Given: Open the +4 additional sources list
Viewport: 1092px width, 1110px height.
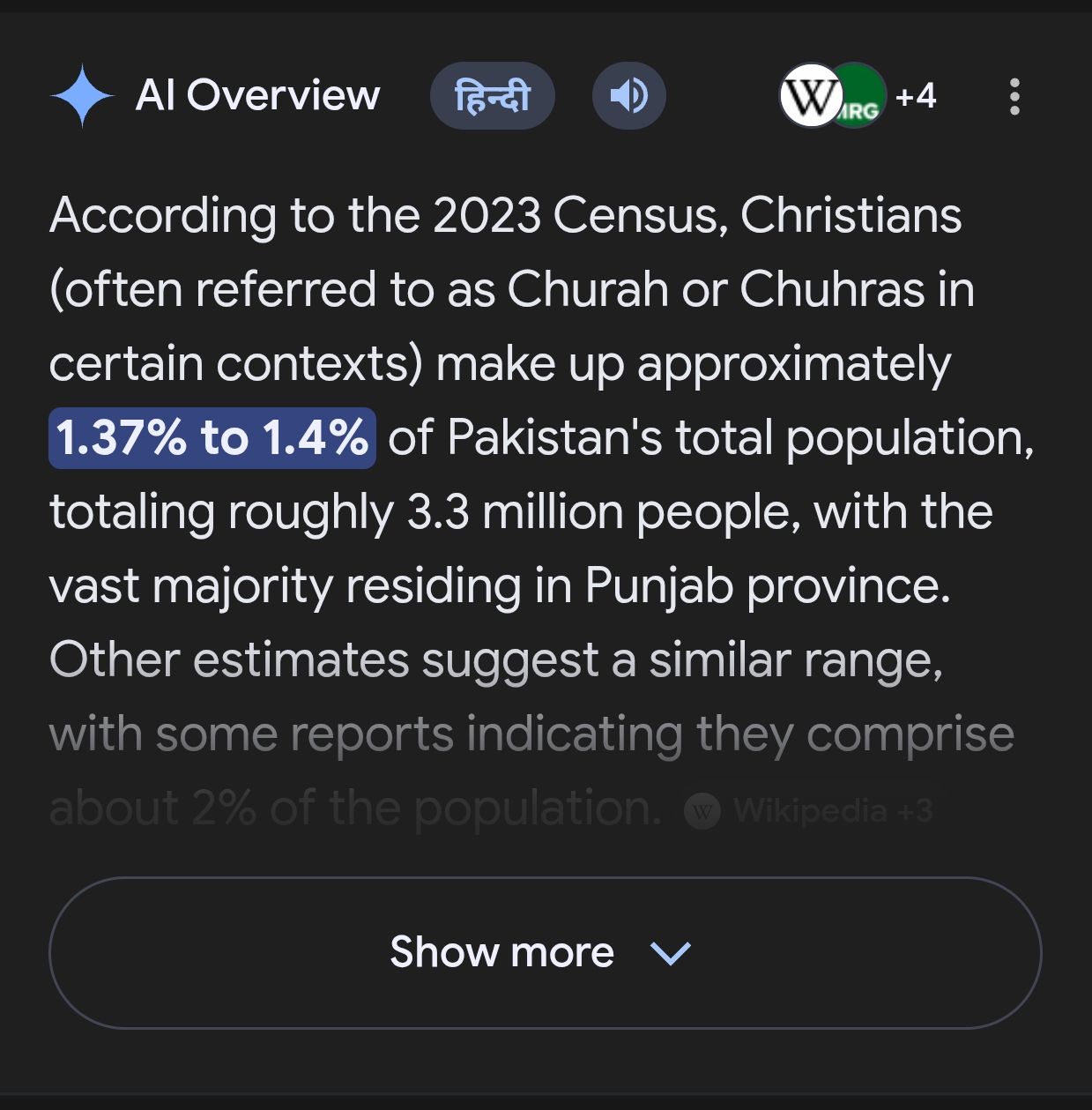Looking at the screenshot, I should point(916,96).
